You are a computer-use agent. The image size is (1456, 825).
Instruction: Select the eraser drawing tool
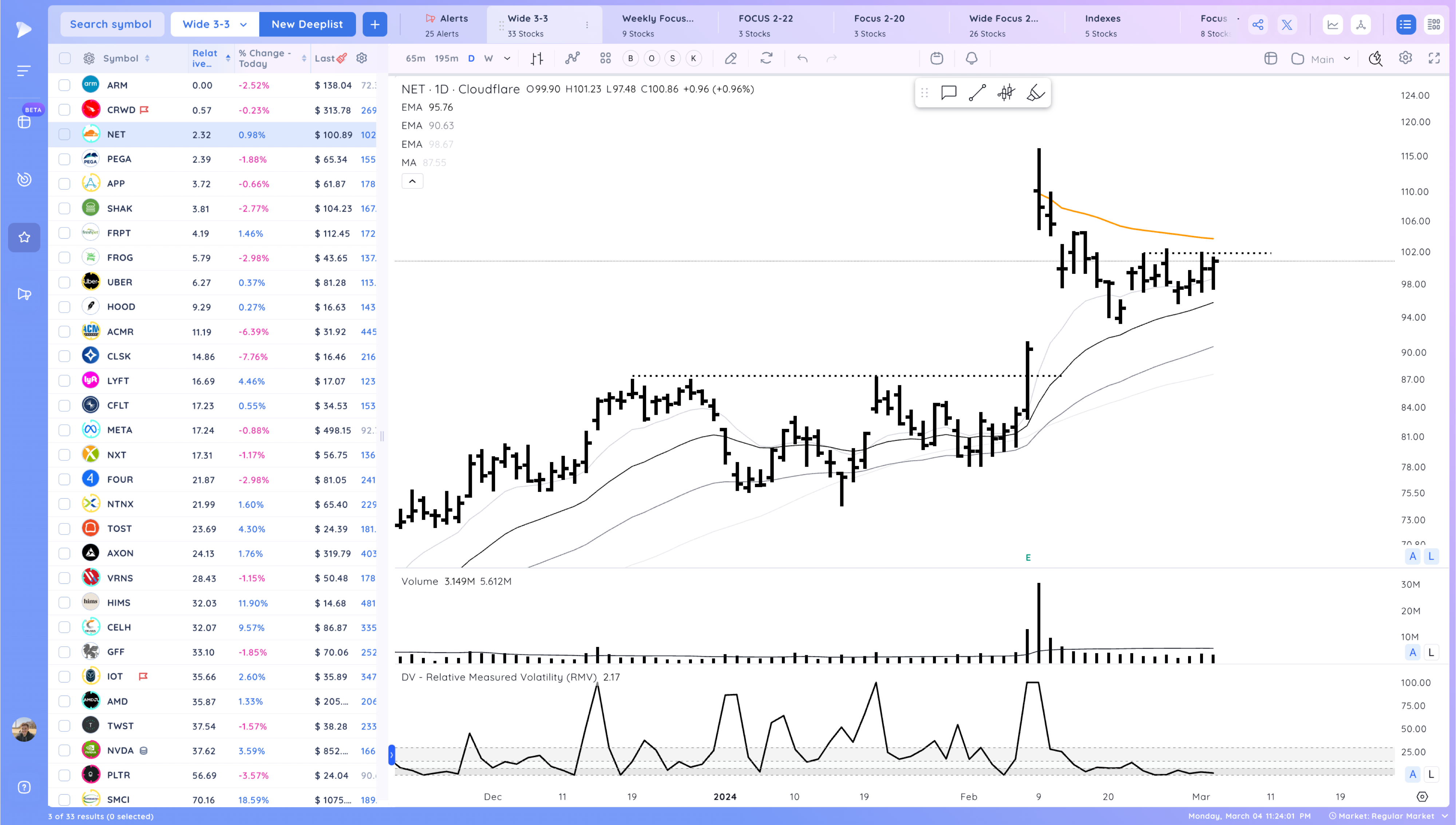coord(731,58)
